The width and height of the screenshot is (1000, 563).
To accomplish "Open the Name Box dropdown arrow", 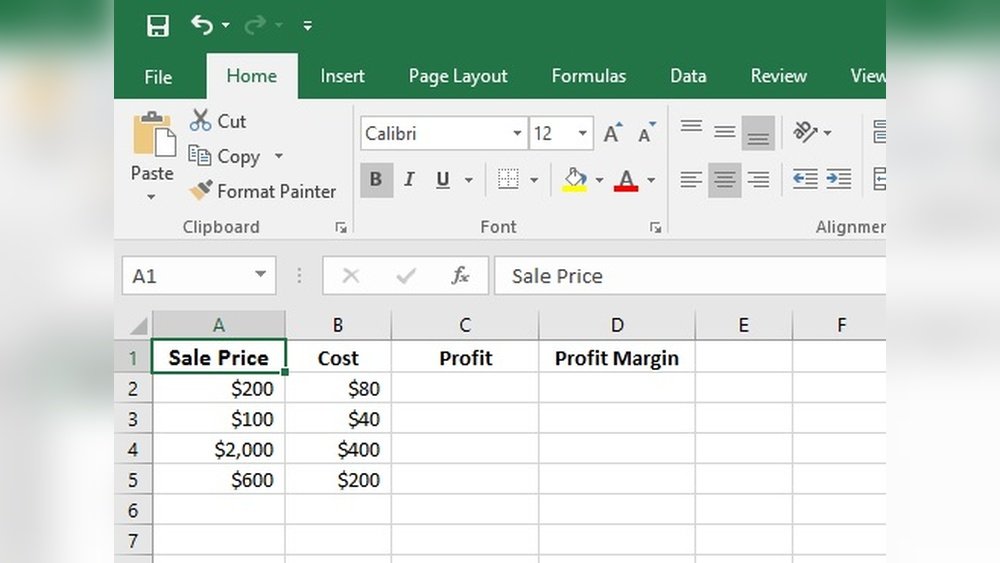I will [x=260, y=275].
